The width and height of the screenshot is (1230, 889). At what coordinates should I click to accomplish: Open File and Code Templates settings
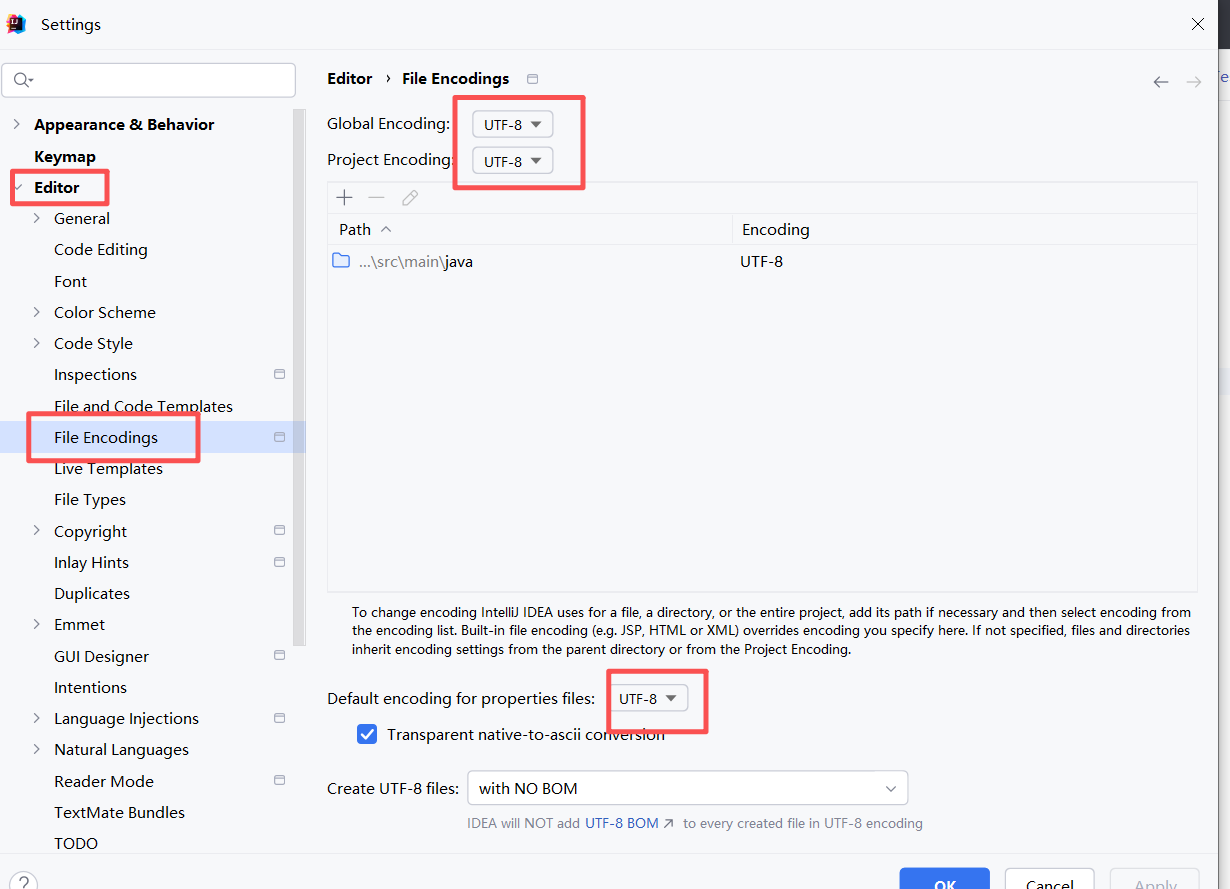(x=143, y=406)
